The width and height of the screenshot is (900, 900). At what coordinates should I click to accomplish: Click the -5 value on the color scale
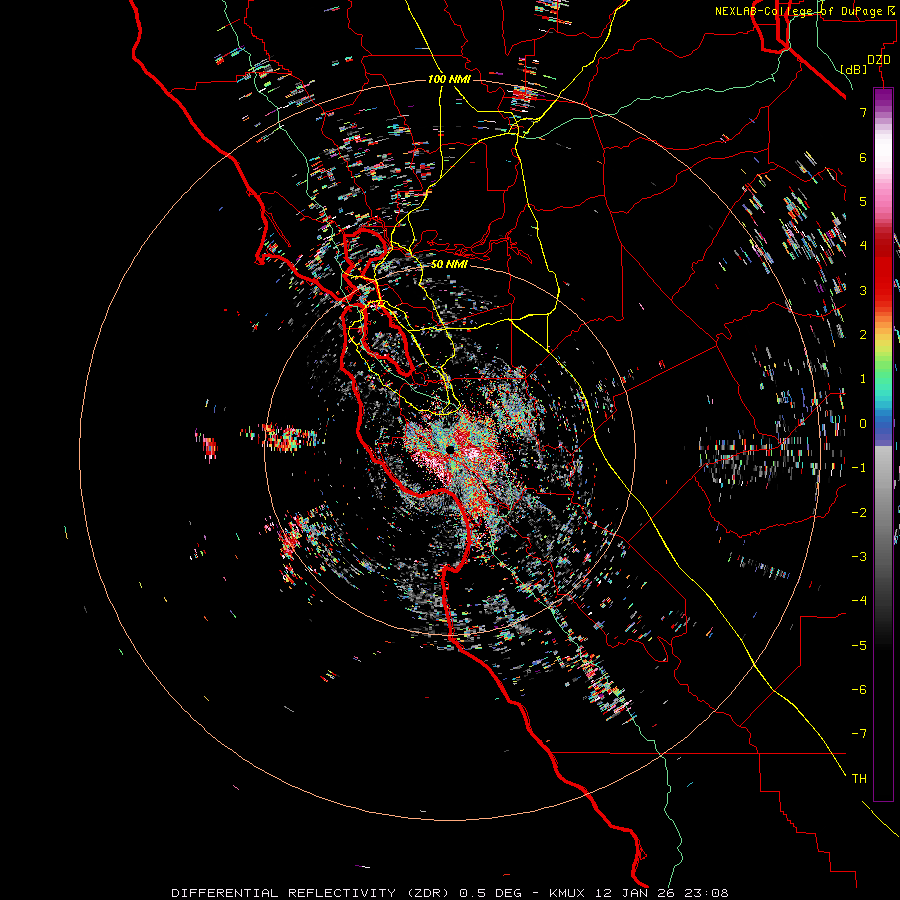pyautogui.click(x=859, y=646)
